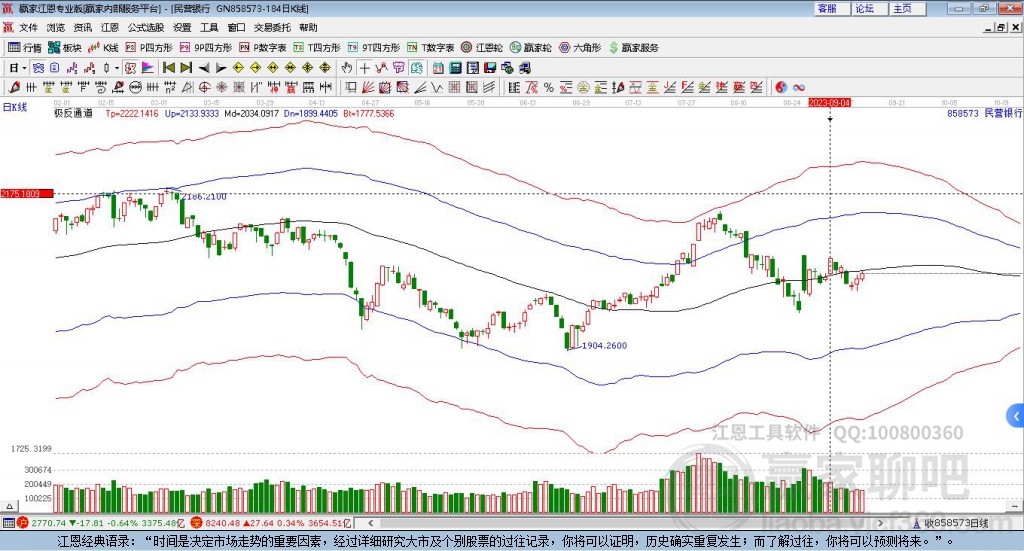Image resolution: width=1024 pixels, height=551 pixels.
Task: Open the 浏览 menu
Action: [x=56, y=27]
